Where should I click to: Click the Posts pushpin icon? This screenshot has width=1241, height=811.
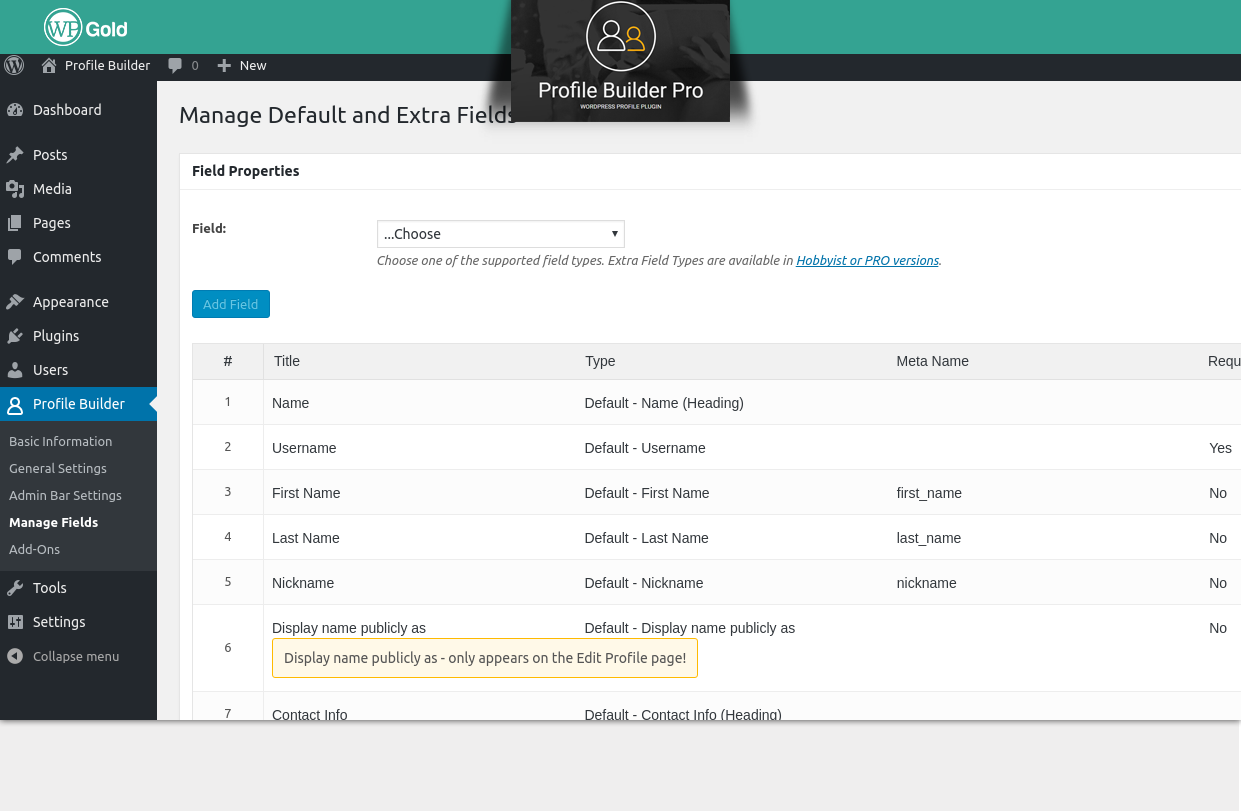15,155
